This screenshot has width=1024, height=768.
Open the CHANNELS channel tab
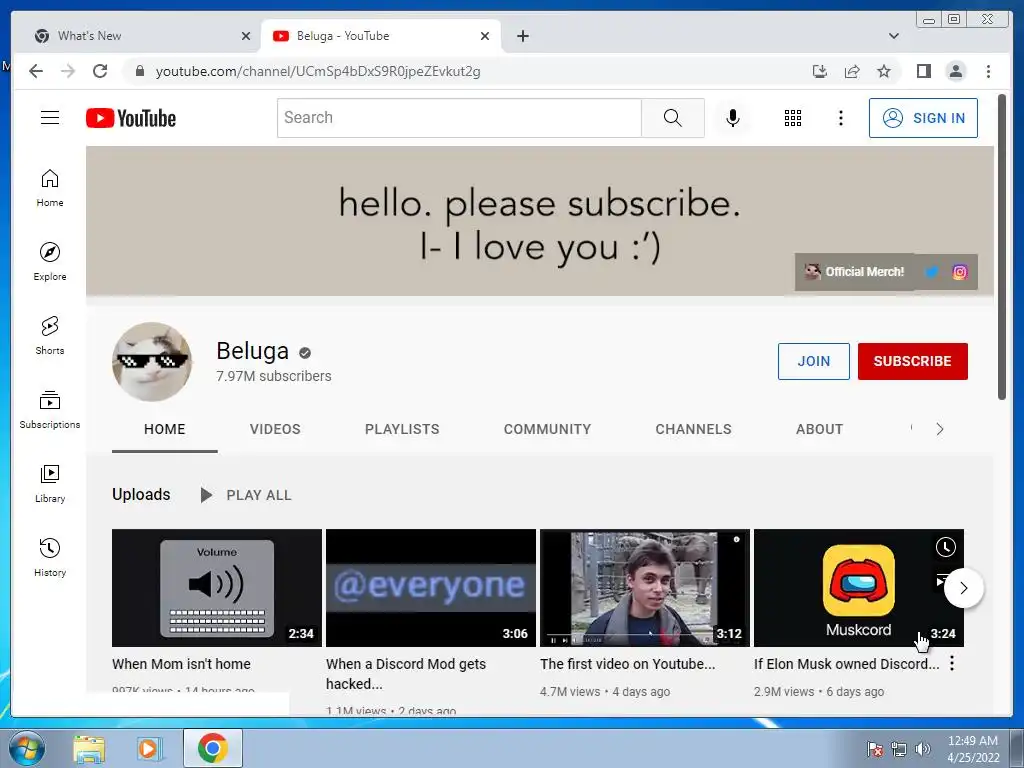click(x=693, y=429)
